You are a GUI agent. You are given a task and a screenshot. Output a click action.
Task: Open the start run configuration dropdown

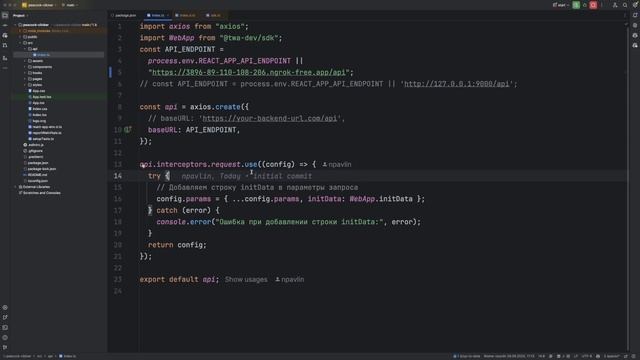pos(561,5)
